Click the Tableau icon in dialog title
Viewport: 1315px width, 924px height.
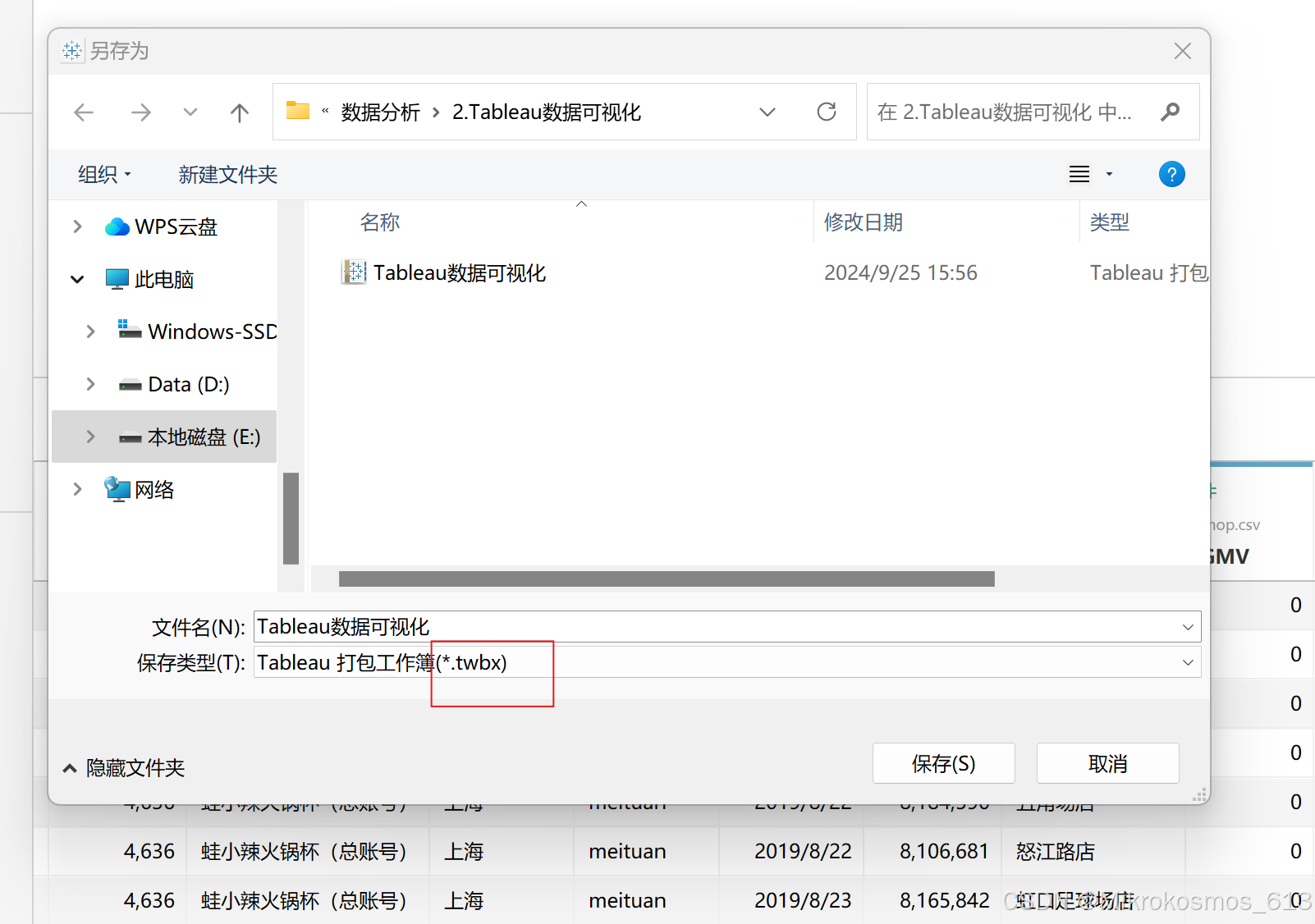pos(72,51)
